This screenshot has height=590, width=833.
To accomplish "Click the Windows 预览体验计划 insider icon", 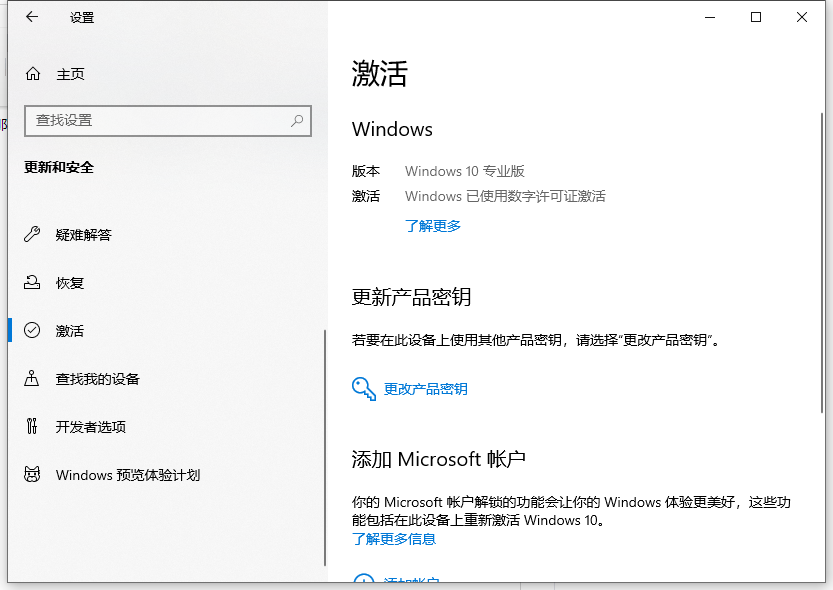I will (x=33, y=474).
